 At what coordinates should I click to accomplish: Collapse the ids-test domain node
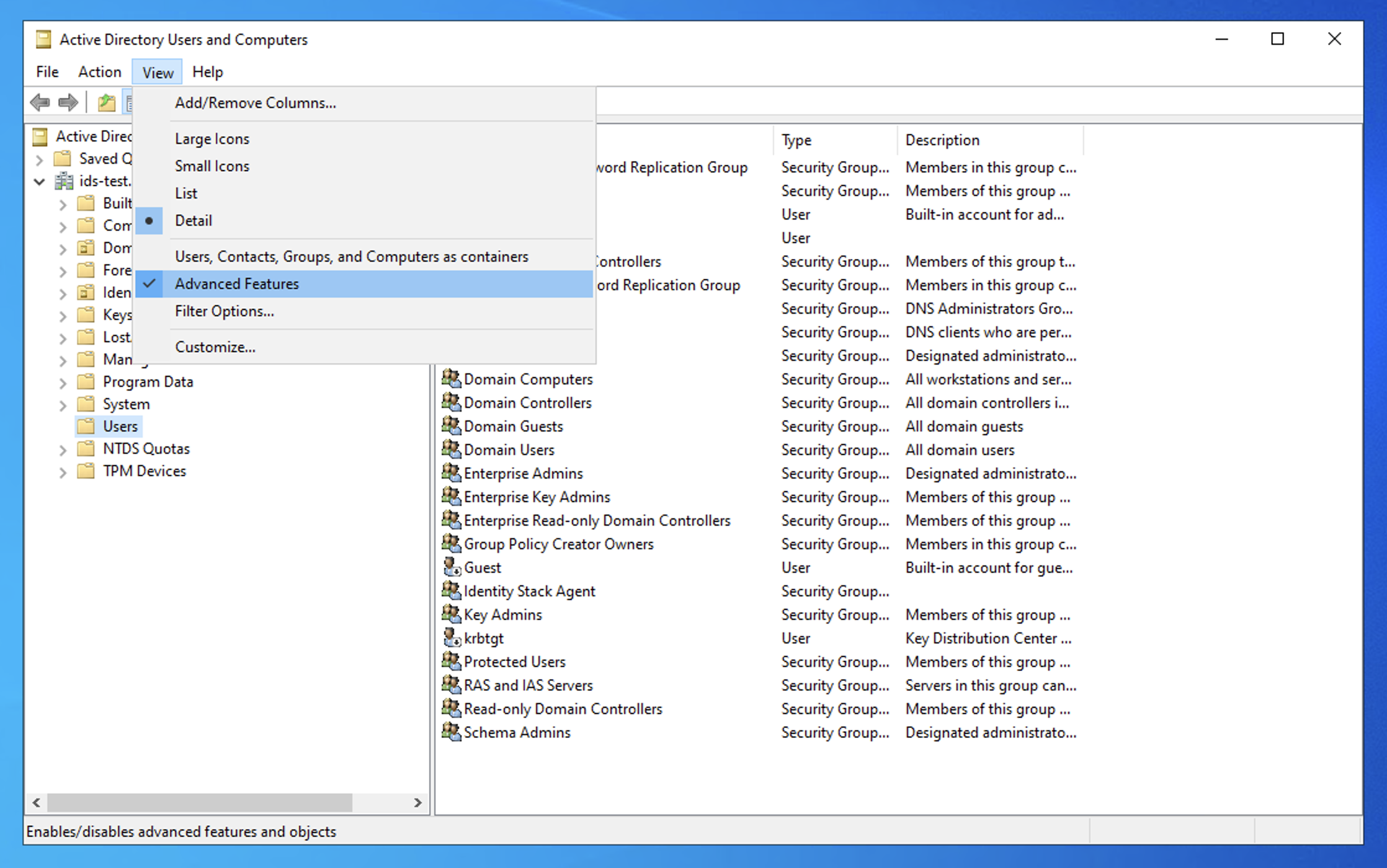(x=40, y=182)
